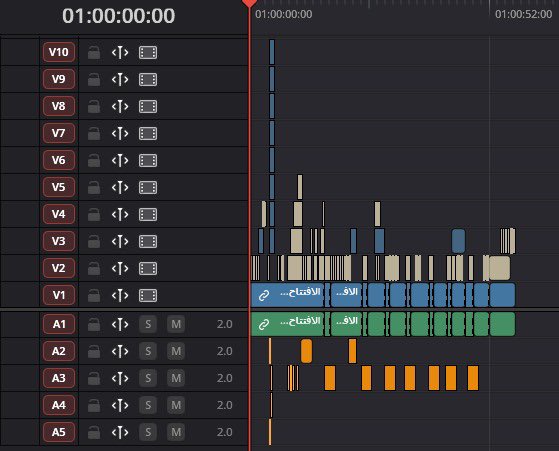Lock video track V1
The image size is (559, 451).
(94, 295)
